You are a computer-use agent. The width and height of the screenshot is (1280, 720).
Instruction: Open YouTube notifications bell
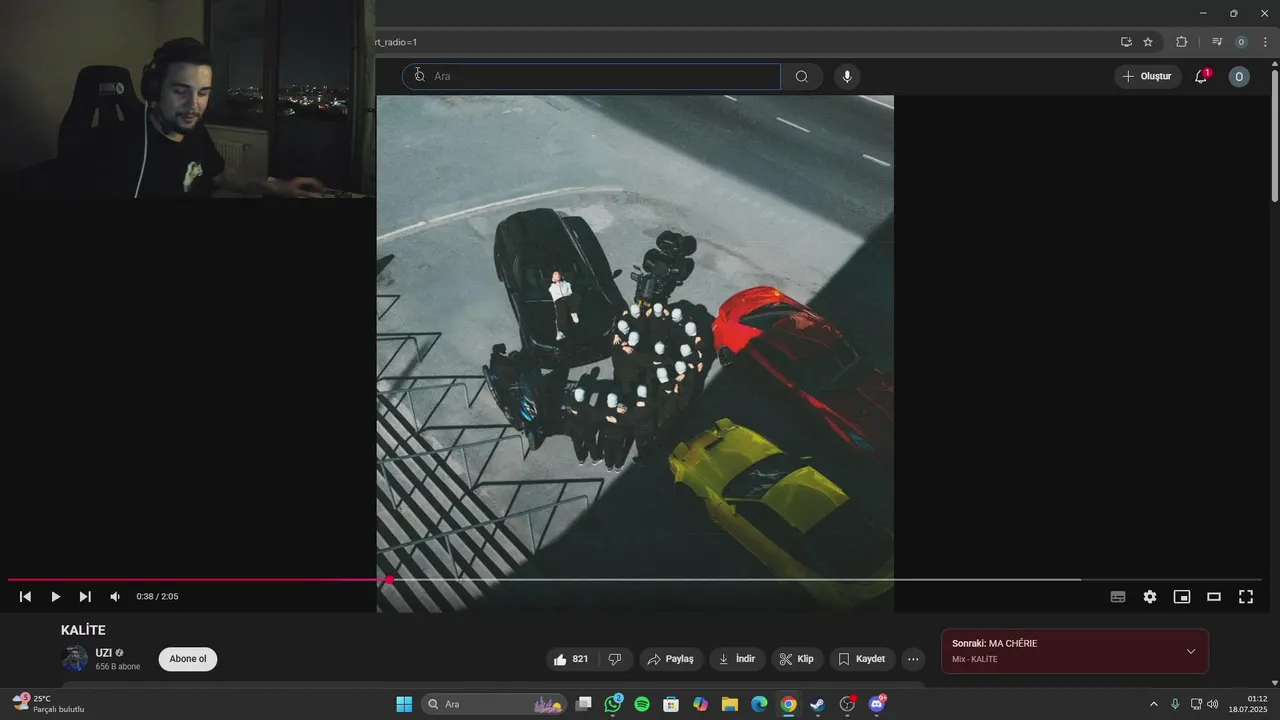click(x=1201, y=77)
